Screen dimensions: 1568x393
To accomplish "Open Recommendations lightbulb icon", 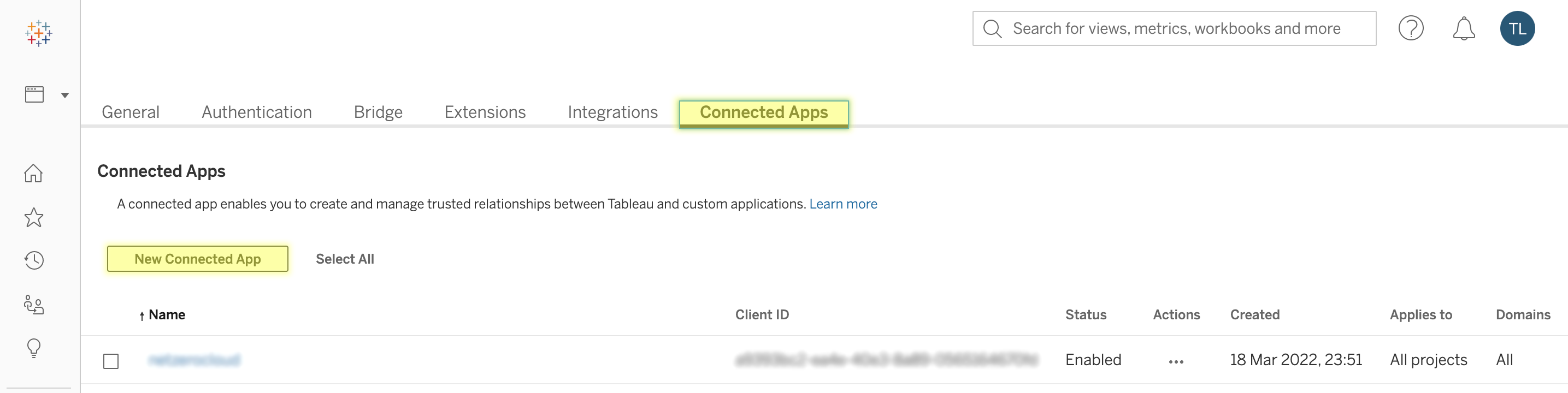I will click(x=33, y=348).
